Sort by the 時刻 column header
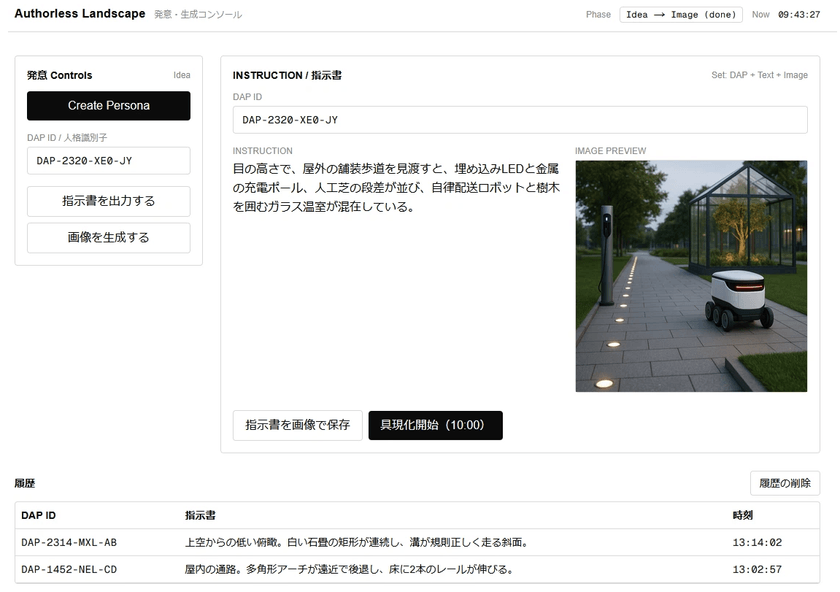The image size is (840, 592). click(x=745, y=516)
